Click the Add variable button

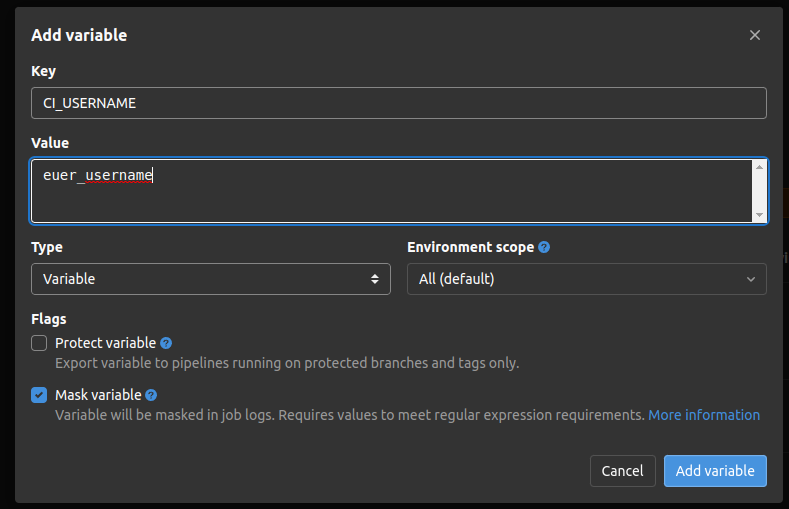click(x=715, y=471)
